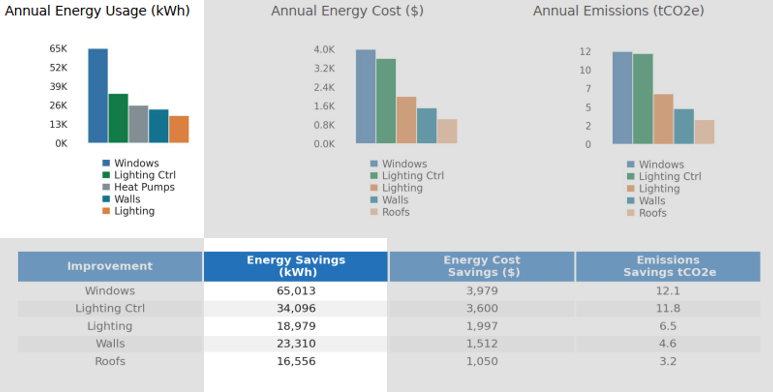This screenshot has height=392, width=773.
Task: Click the Roofs bar in Energy Cost chart
Action: 448,131
